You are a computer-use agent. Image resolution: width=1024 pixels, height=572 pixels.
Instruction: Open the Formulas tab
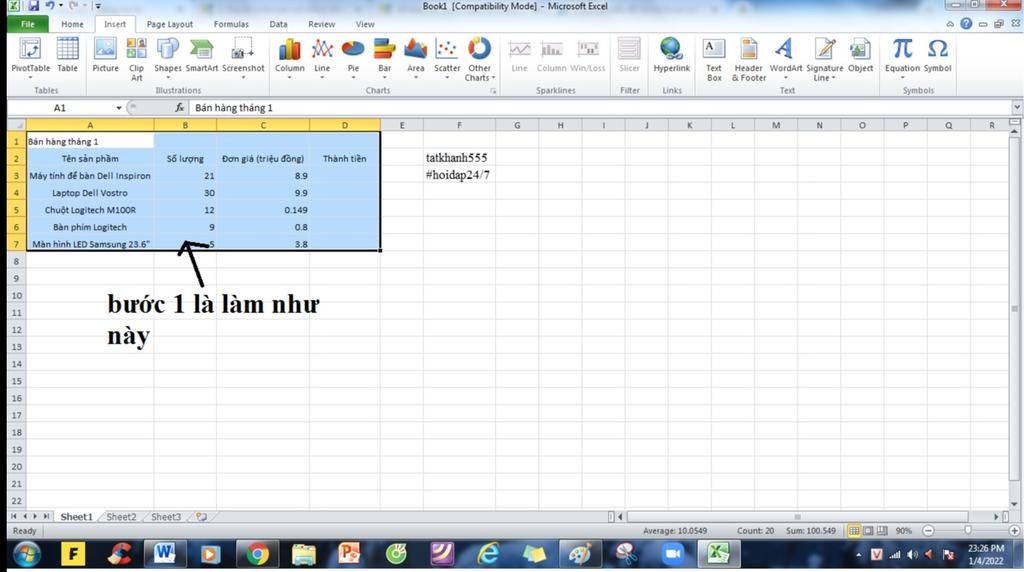[231, 24]
